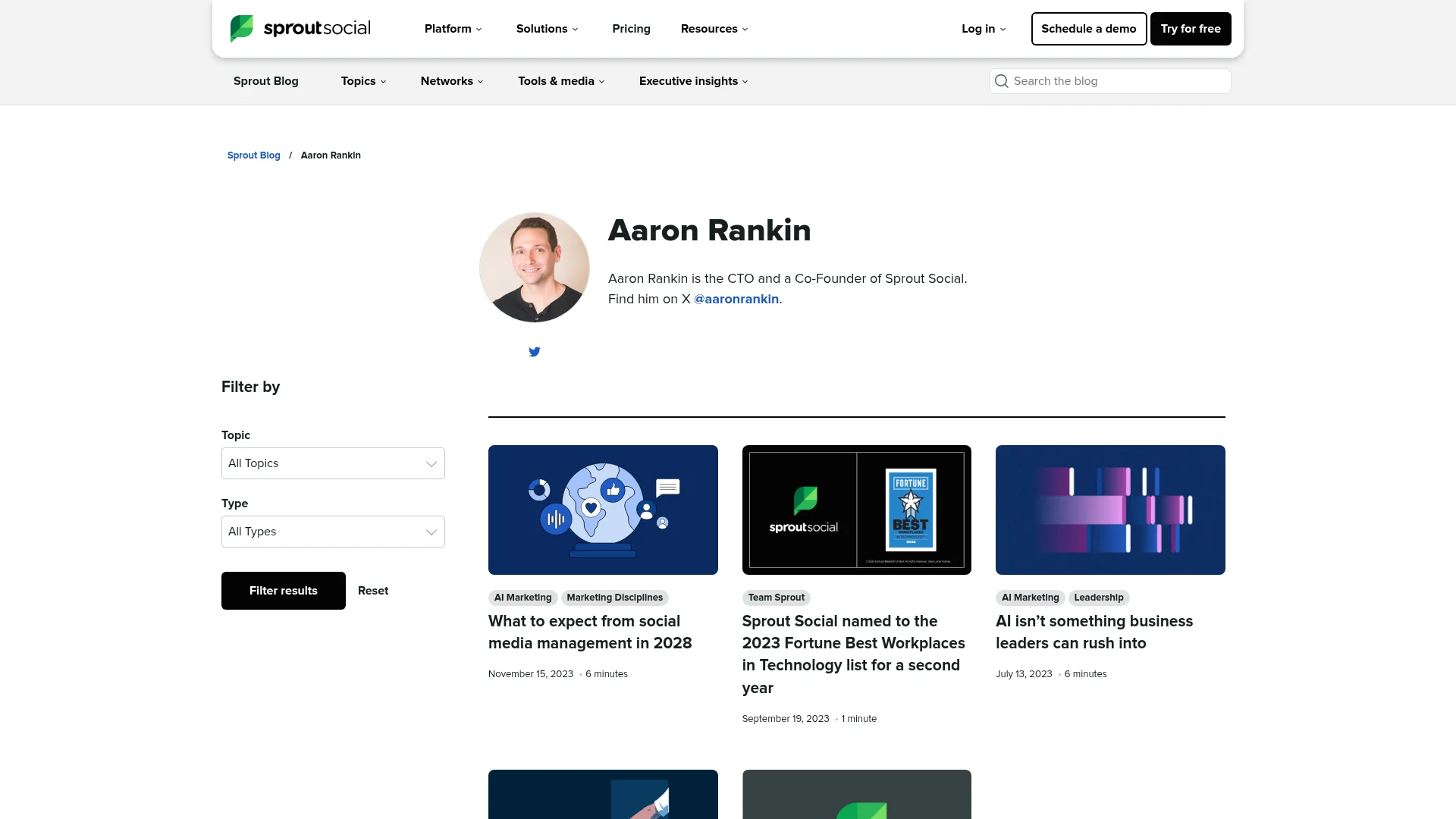Image resolution: width=1456 pixels, height=819 pixels.
Task: Open the Tools & media menu
Action: click(x=562, y=81)
